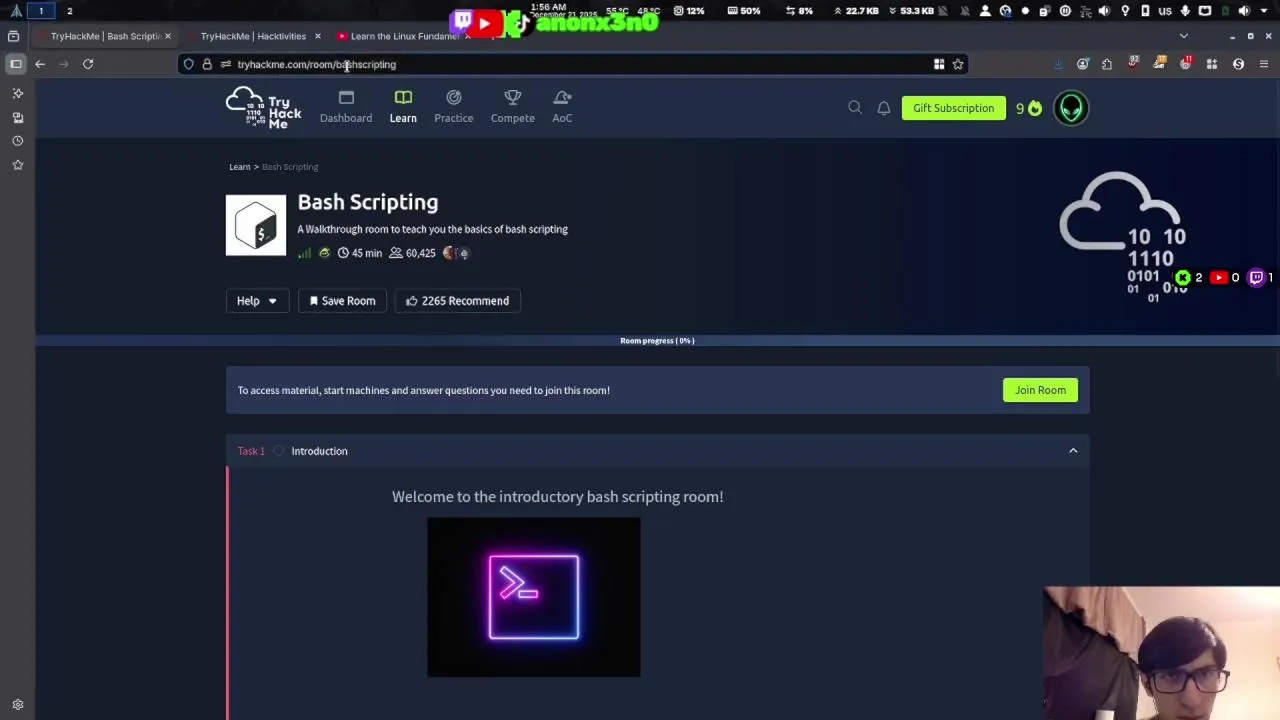1280x720 pixels.
Task: Open sidebar settings gear
Action: (17, 705)
